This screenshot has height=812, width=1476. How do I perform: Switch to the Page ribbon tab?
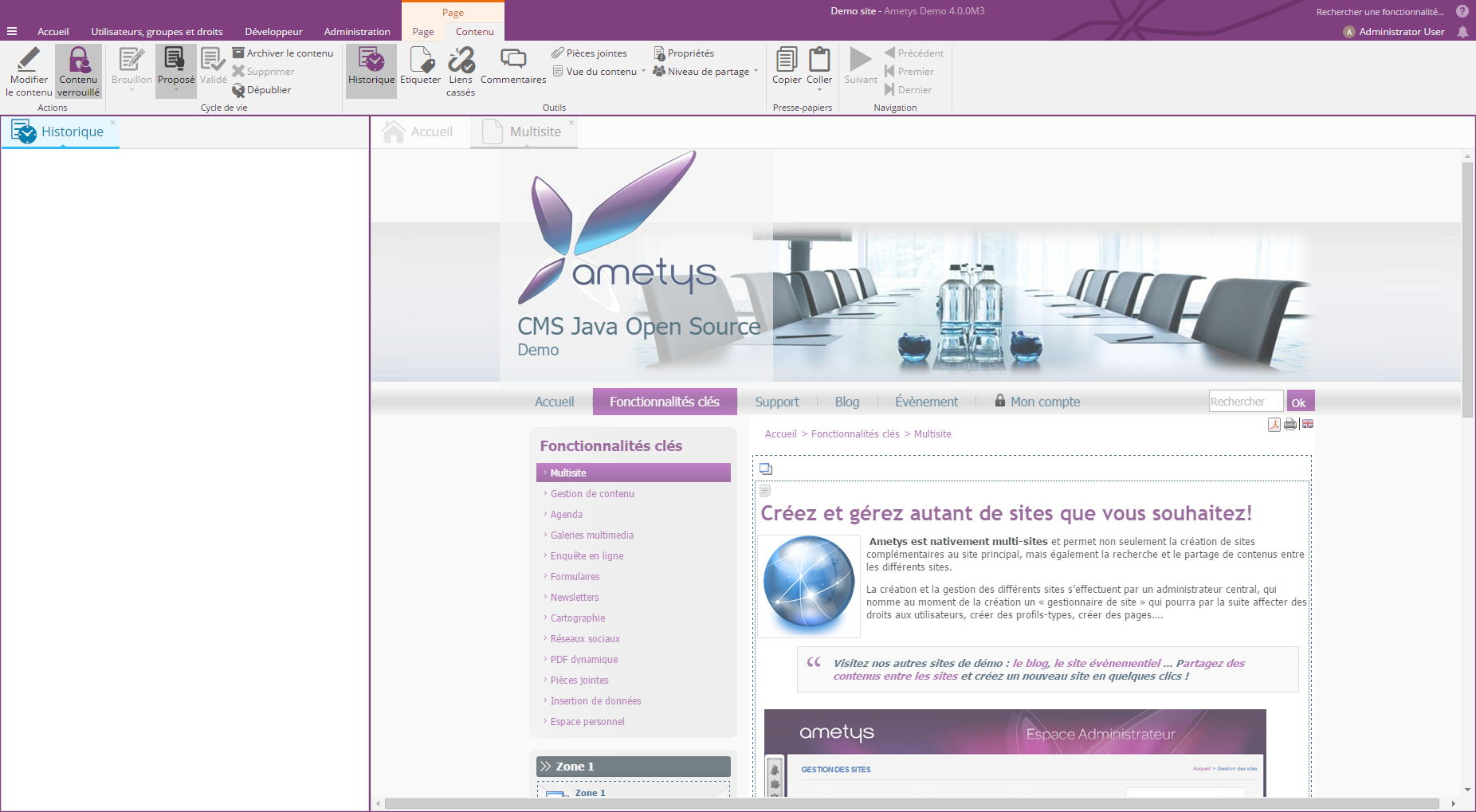pyautogui.click(x=423, y=31)
